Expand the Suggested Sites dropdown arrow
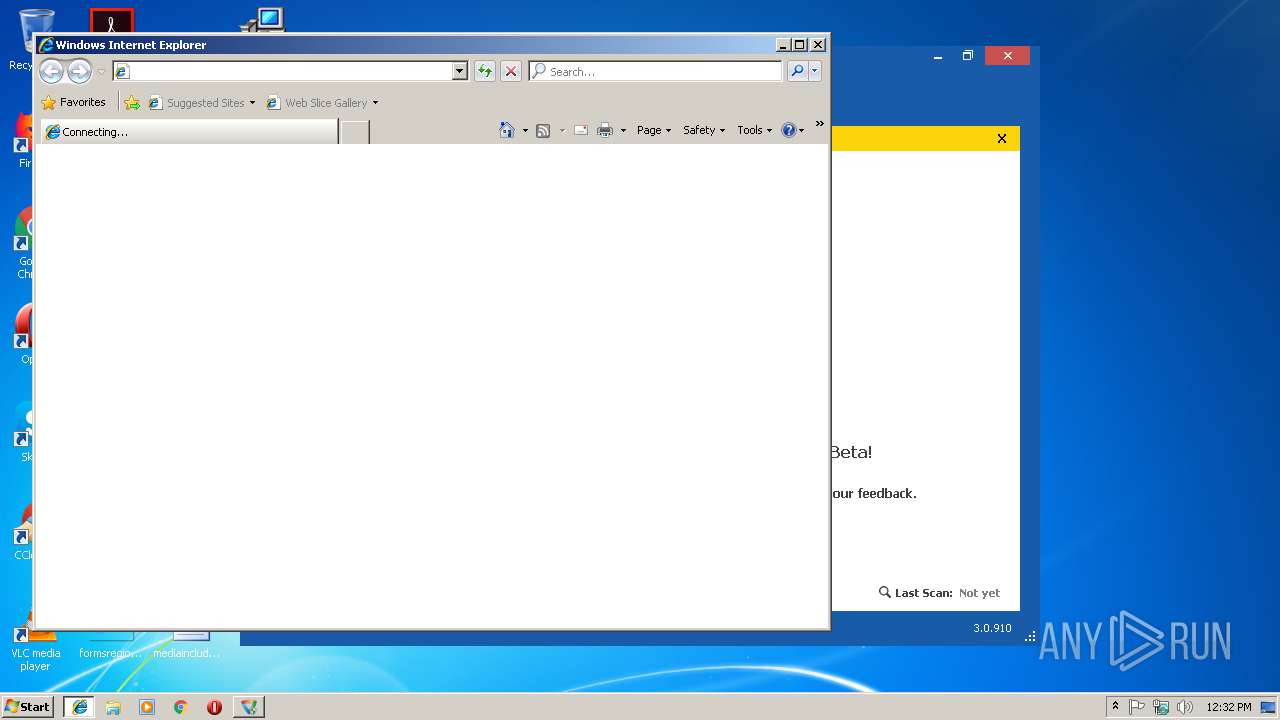 (x=252, y=103)
